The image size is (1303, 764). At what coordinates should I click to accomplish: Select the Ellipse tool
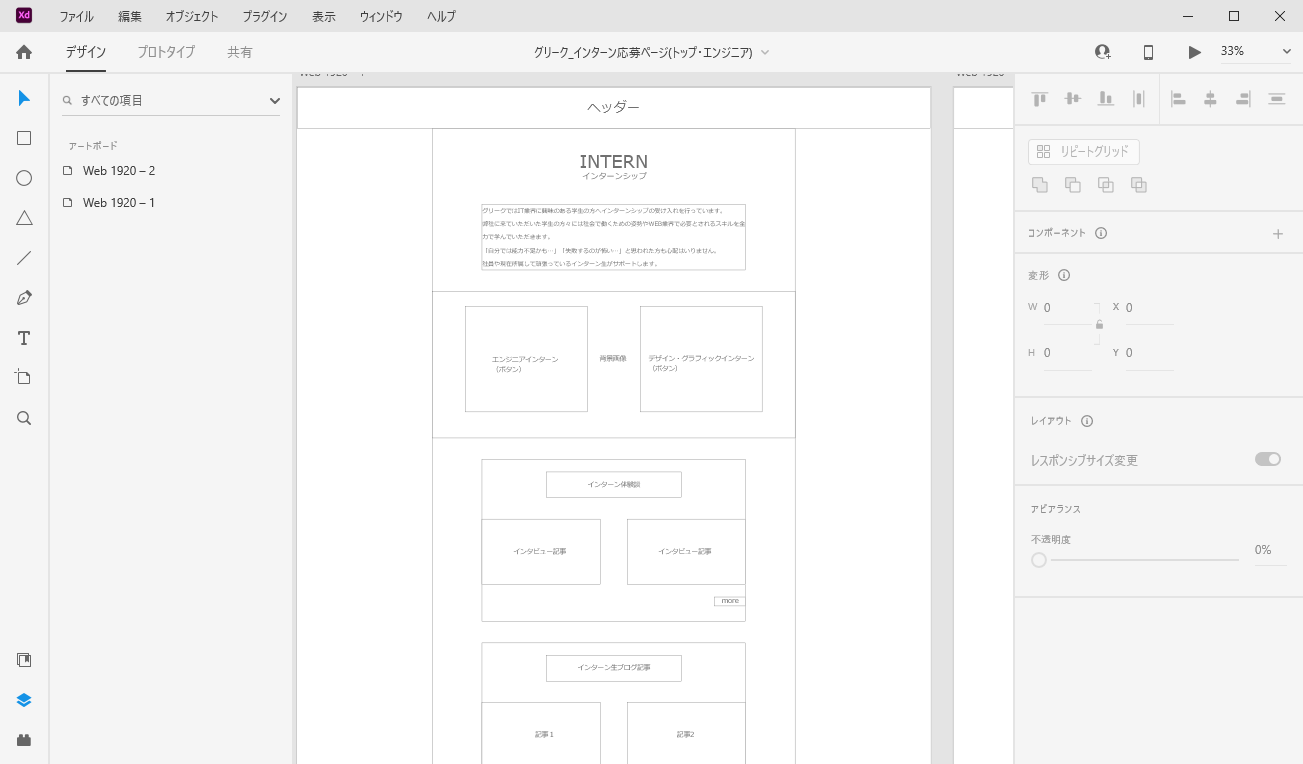[24, 178]
